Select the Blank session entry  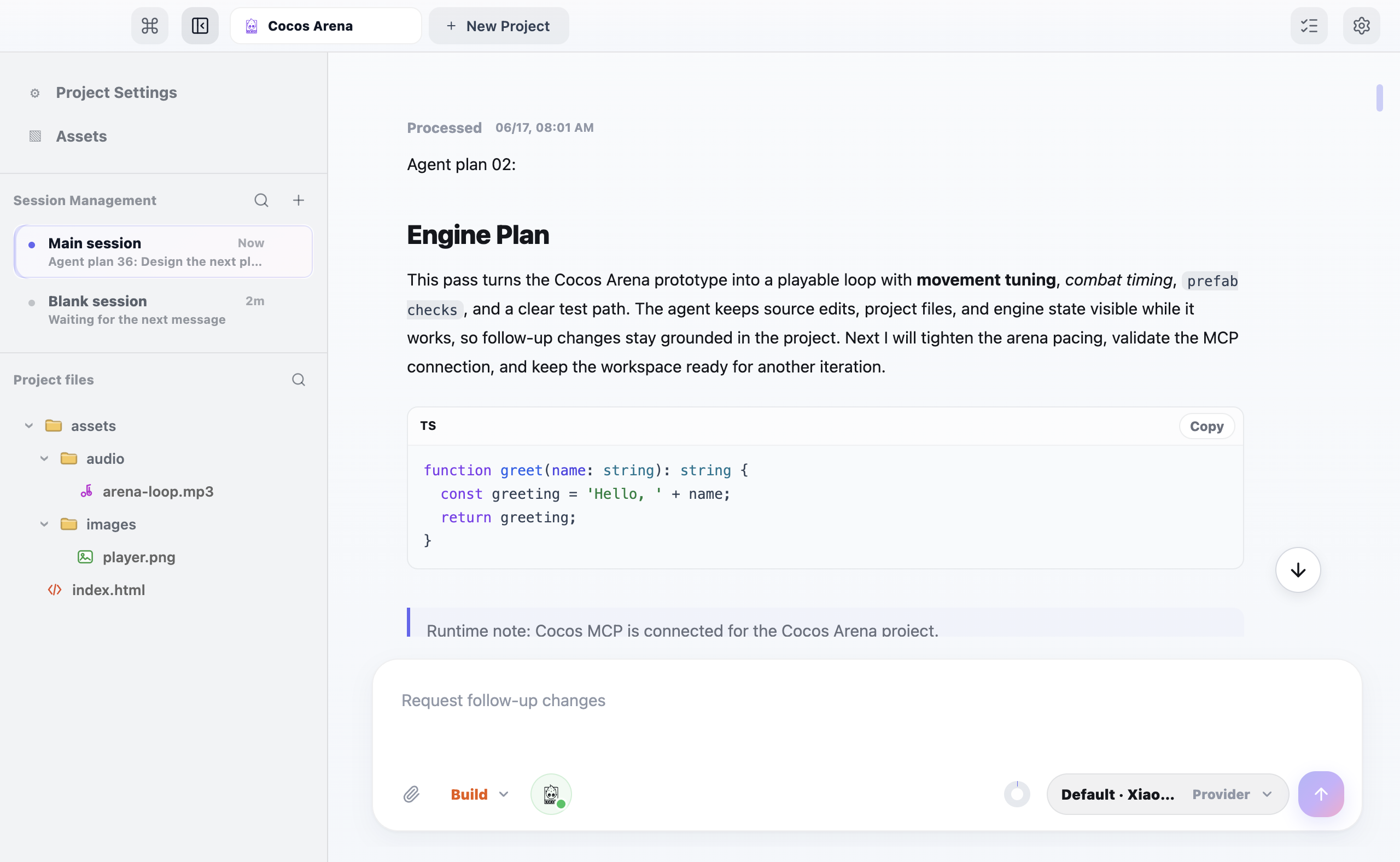[x=164, y=310]
